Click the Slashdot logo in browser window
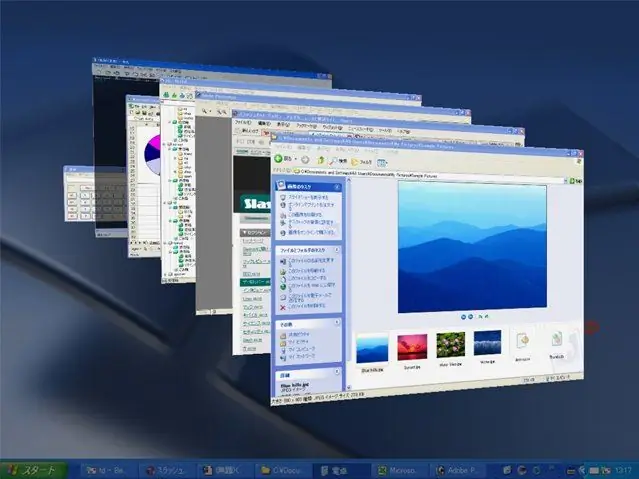The width and height of the screenshot is (639, 479). coord(255,202)
